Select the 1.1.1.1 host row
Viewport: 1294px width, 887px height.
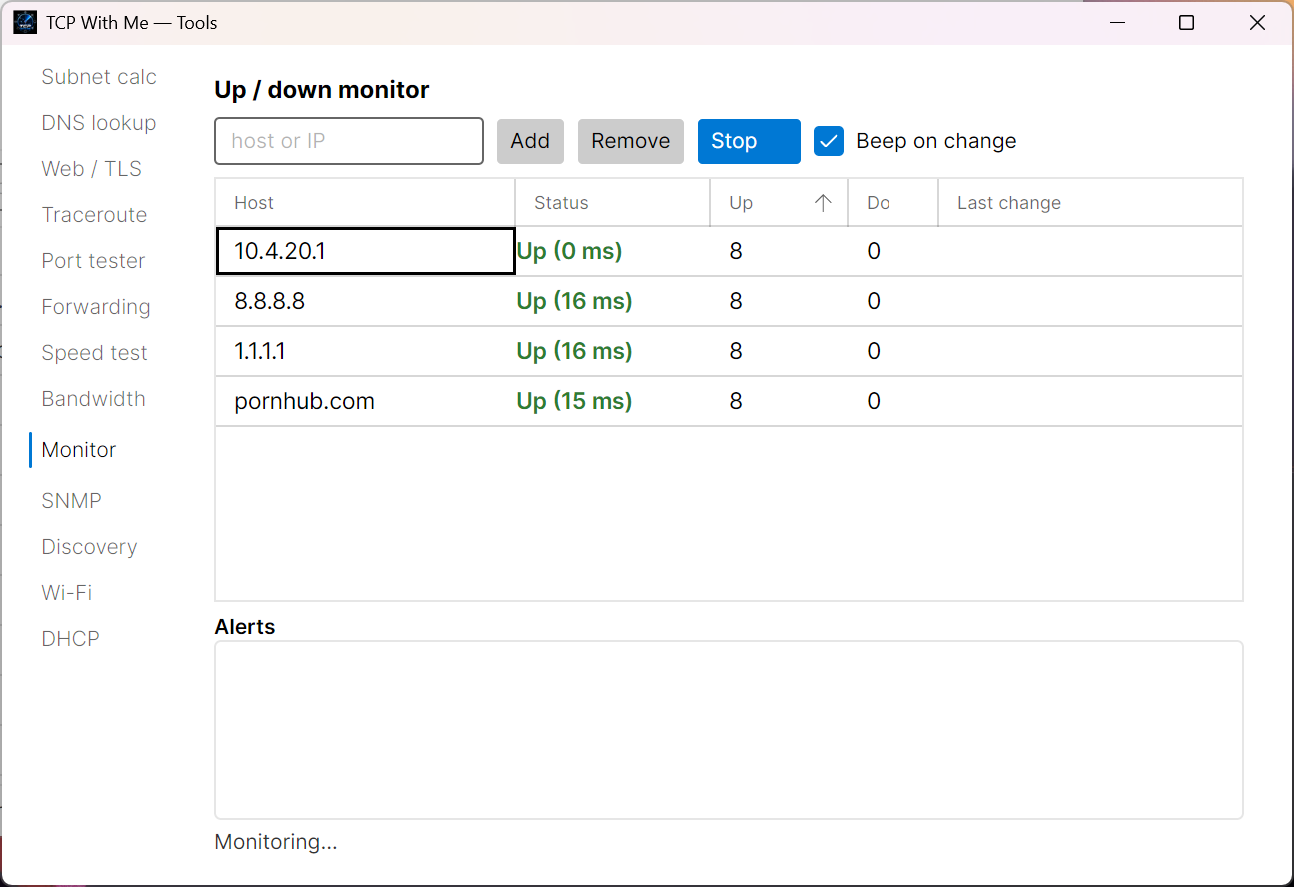(x=729, y=351)
